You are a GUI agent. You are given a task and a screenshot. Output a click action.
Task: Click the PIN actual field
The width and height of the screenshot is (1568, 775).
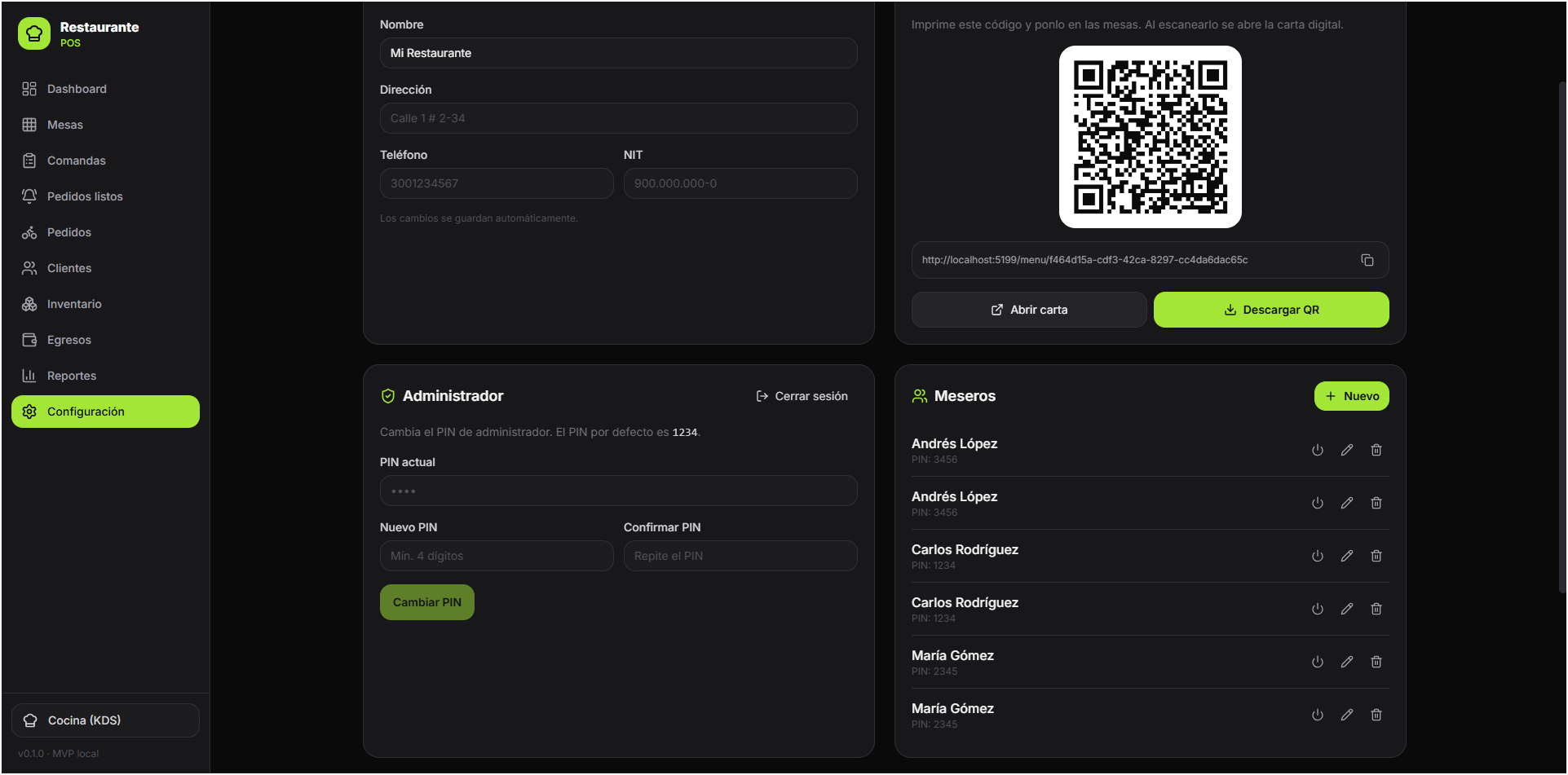pos(619,491)
